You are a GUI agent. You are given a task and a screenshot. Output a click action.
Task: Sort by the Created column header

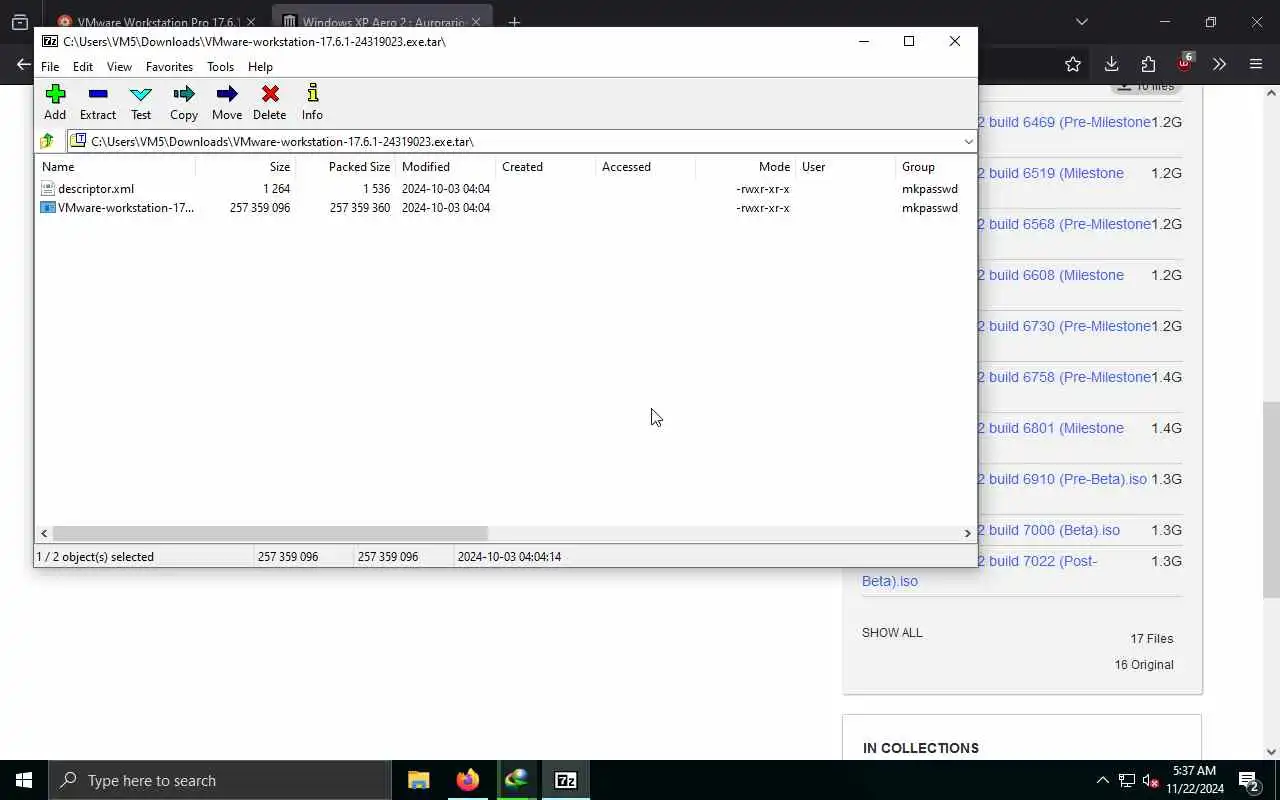coord(546,167)
